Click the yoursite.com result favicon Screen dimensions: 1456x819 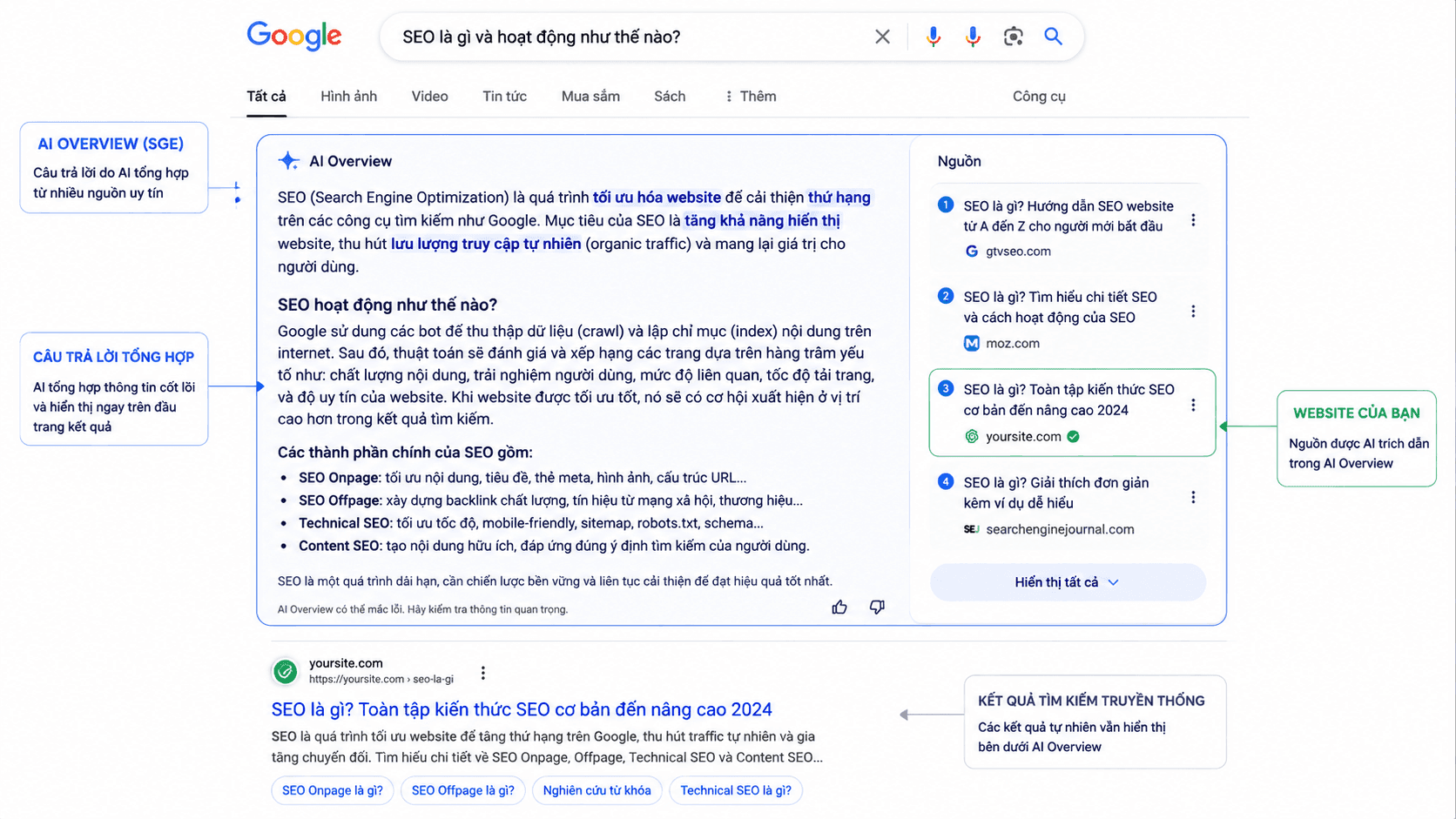coord(285,671)
